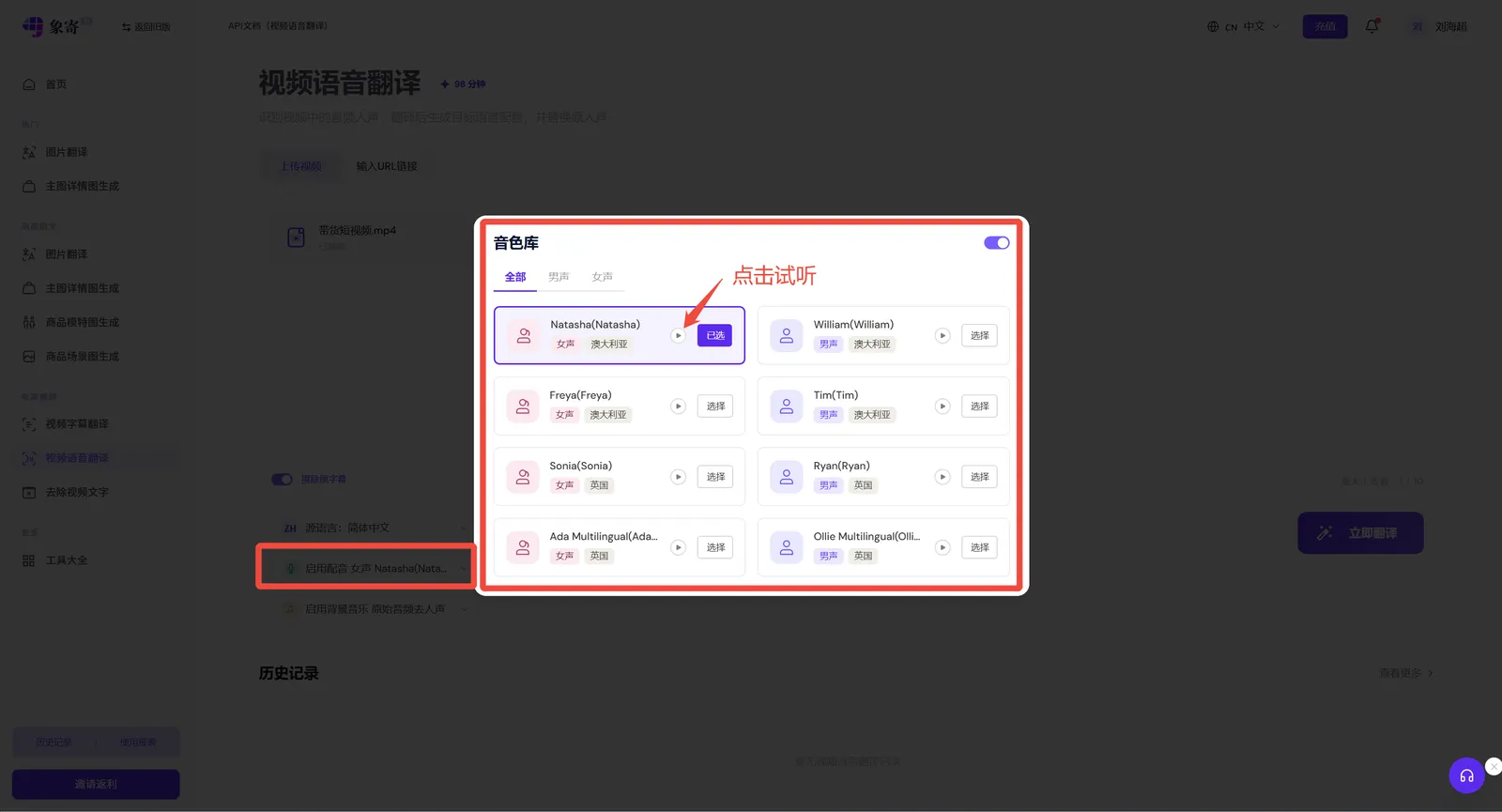The height and width of the screenshot is (812, 1502).
Task: Play the Ollie Multilingual voice sample
Action: (x=943, y=547)
